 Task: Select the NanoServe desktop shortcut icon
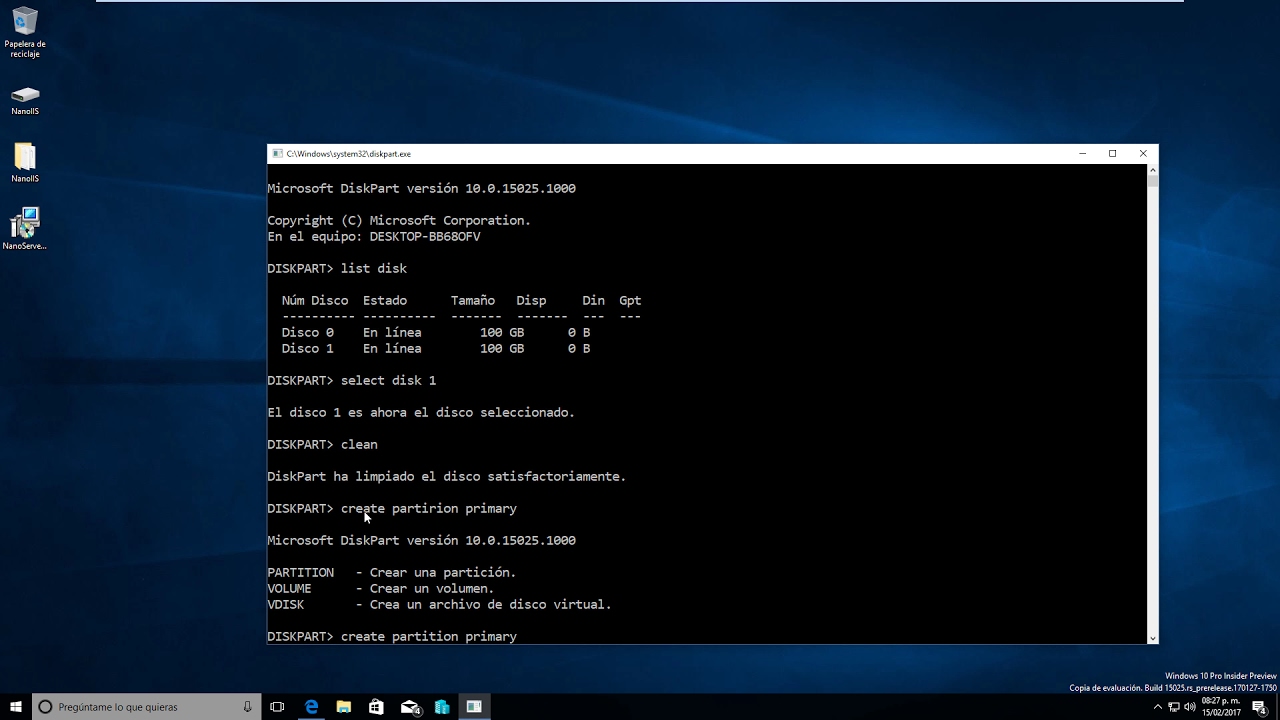pos(25,228)
